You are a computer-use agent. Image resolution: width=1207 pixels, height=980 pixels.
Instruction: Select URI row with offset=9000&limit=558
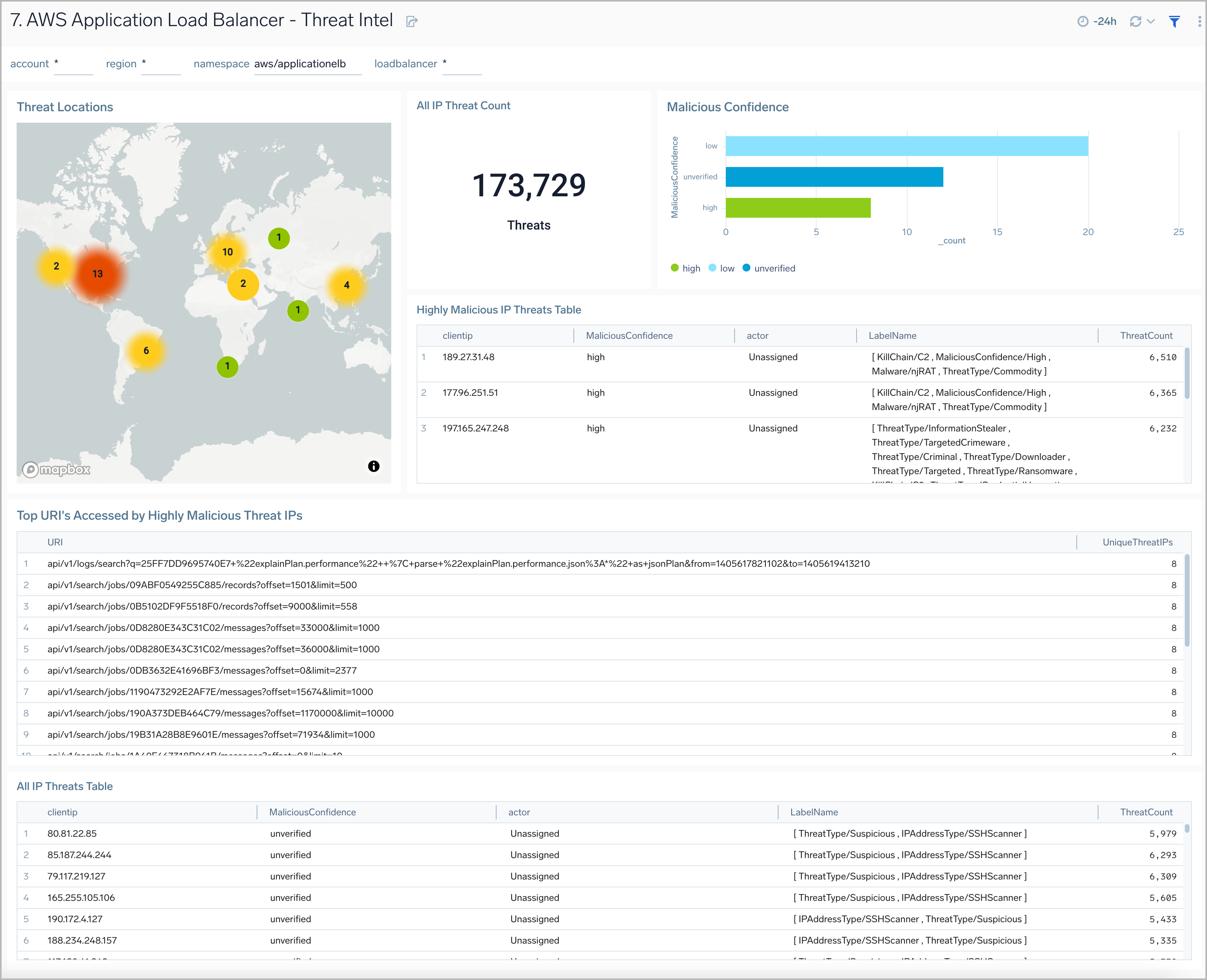click(x=600, y=606)
